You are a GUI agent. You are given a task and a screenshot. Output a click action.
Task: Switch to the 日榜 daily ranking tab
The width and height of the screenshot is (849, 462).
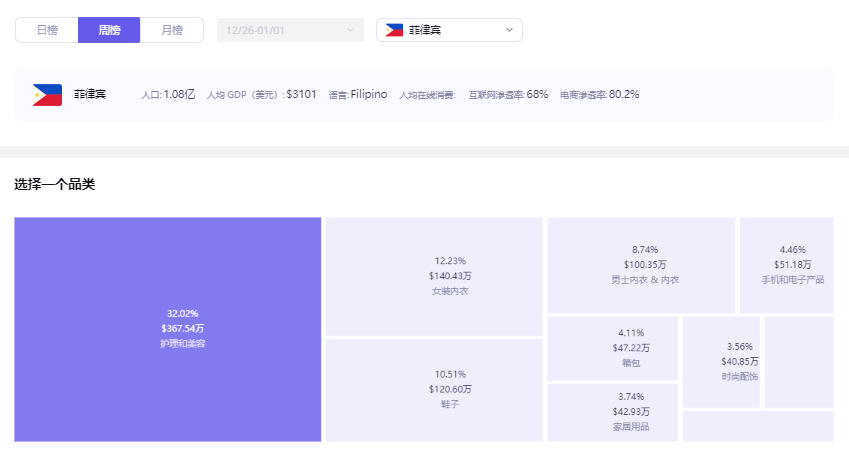coord(47,30)
